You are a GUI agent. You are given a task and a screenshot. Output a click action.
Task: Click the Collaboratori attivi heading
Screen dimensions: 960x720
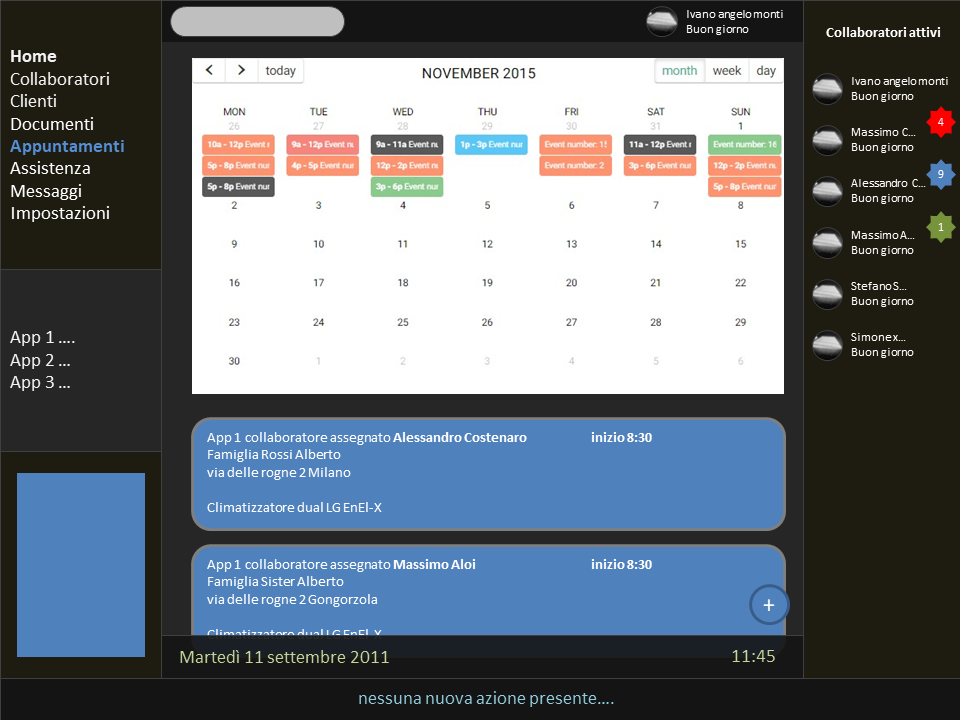point(883,32)
